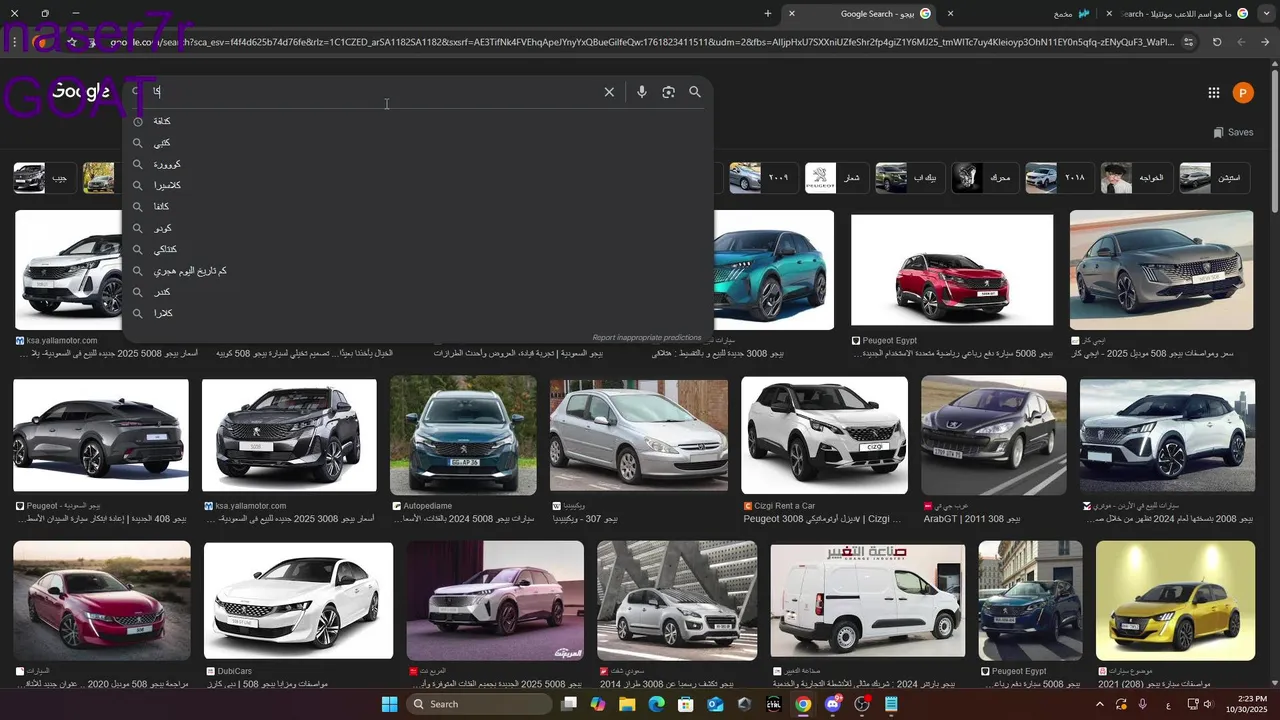Viewport: 1280px width, 720px height.
Task: Close the 'مجمع' tab
Action: [951, 14]
